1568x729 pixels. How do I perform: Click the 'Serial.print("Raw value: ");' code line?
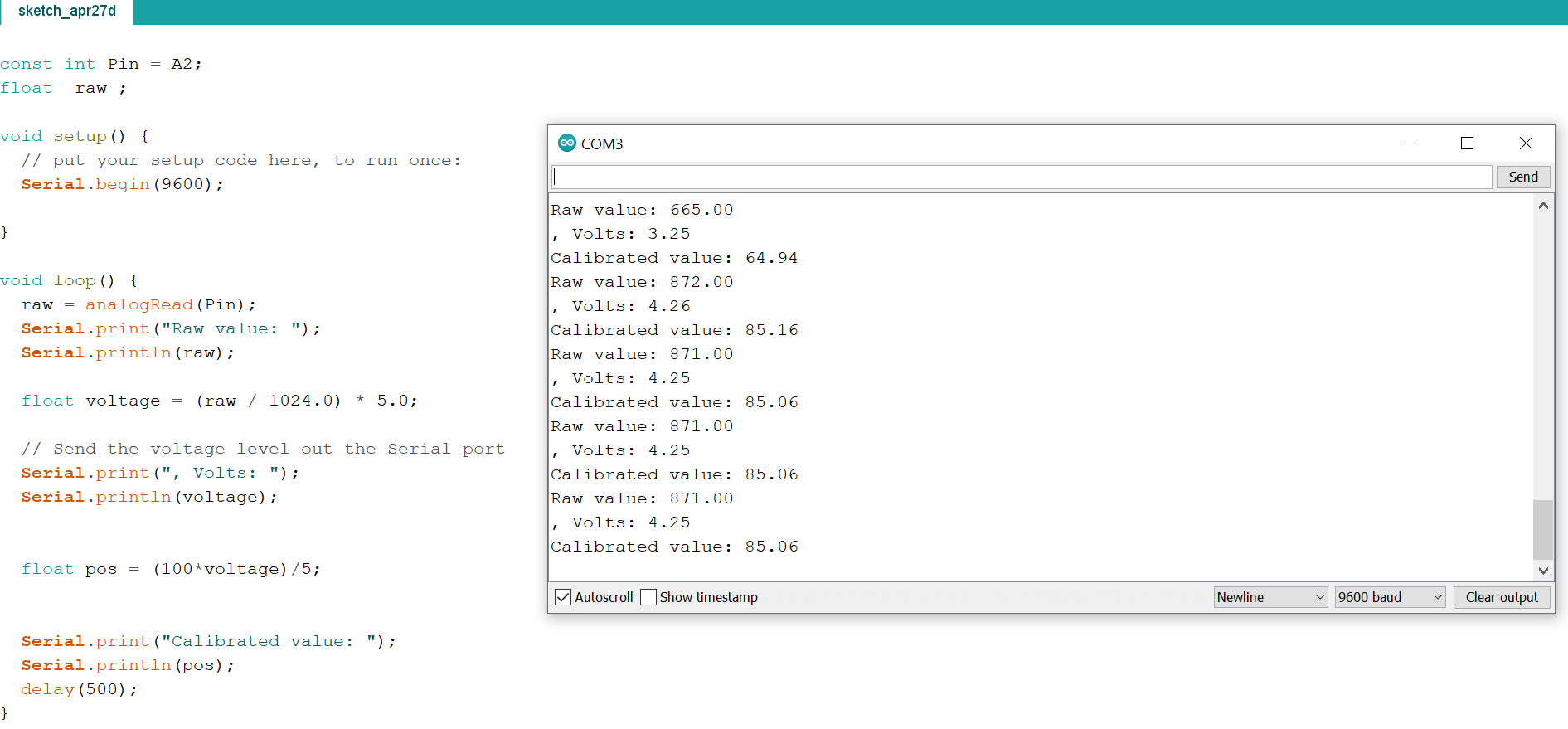click(171, 328)
